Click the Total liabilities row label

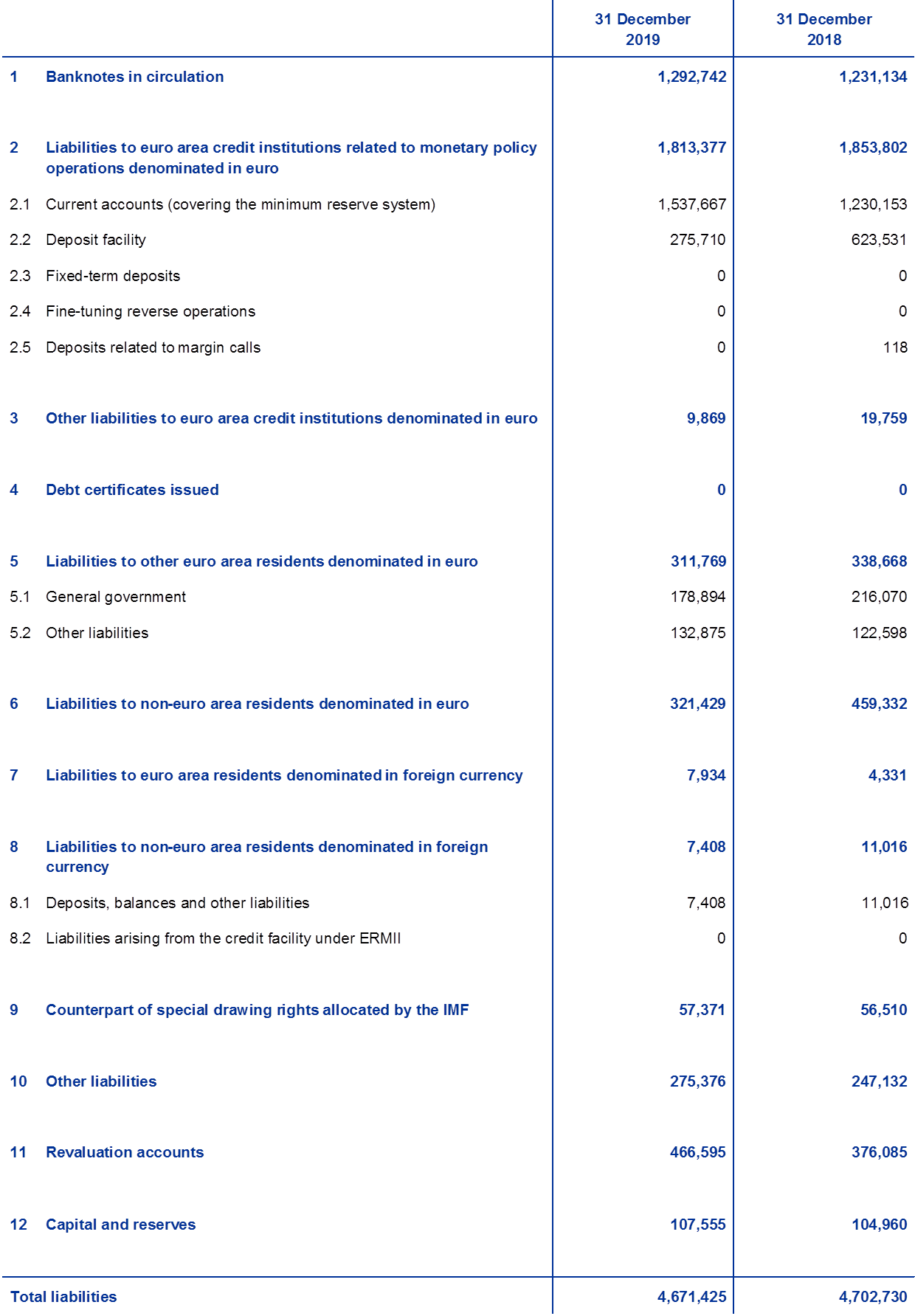coord(63,1297)
